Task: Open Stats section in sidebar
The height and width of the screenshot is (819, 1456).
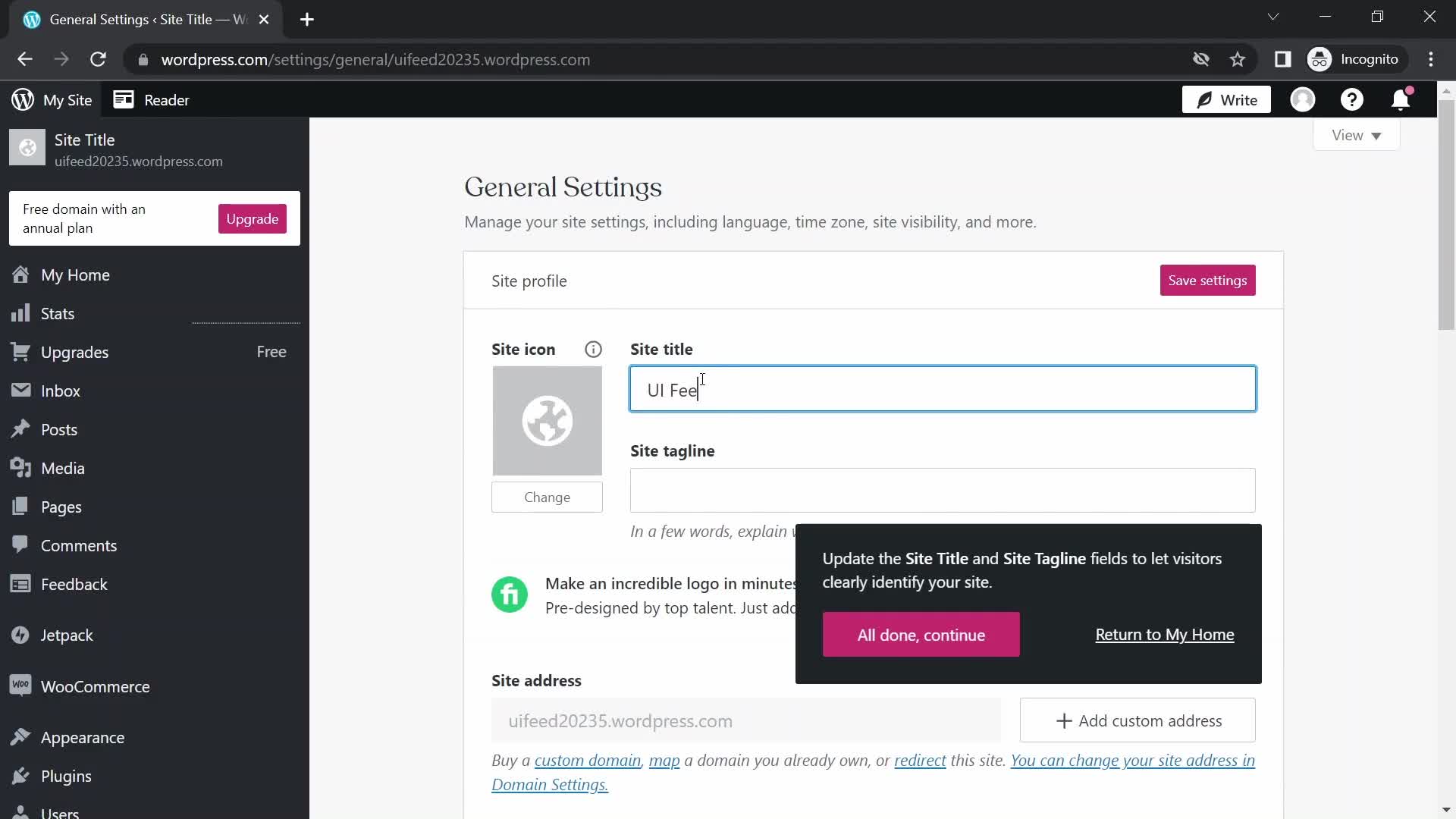Action: (x=57, y=313)
